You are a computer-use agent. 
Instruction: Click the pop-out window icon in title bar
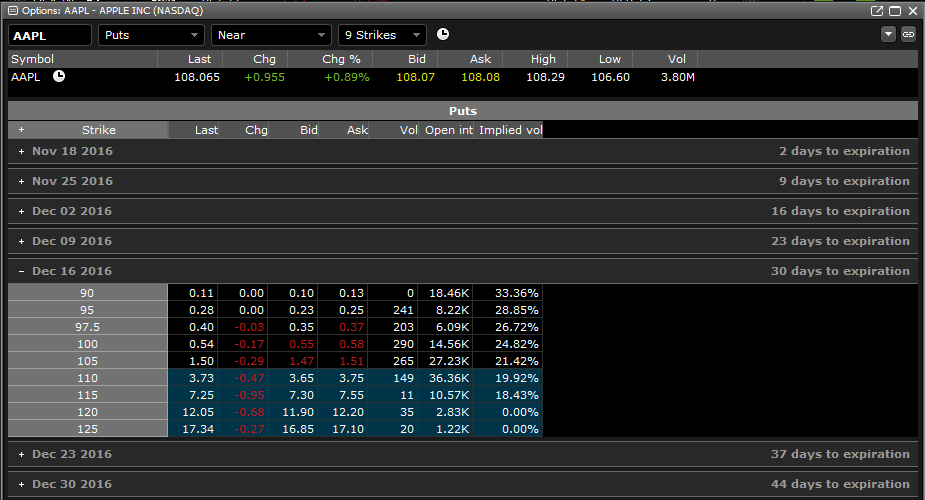[877, 11]
